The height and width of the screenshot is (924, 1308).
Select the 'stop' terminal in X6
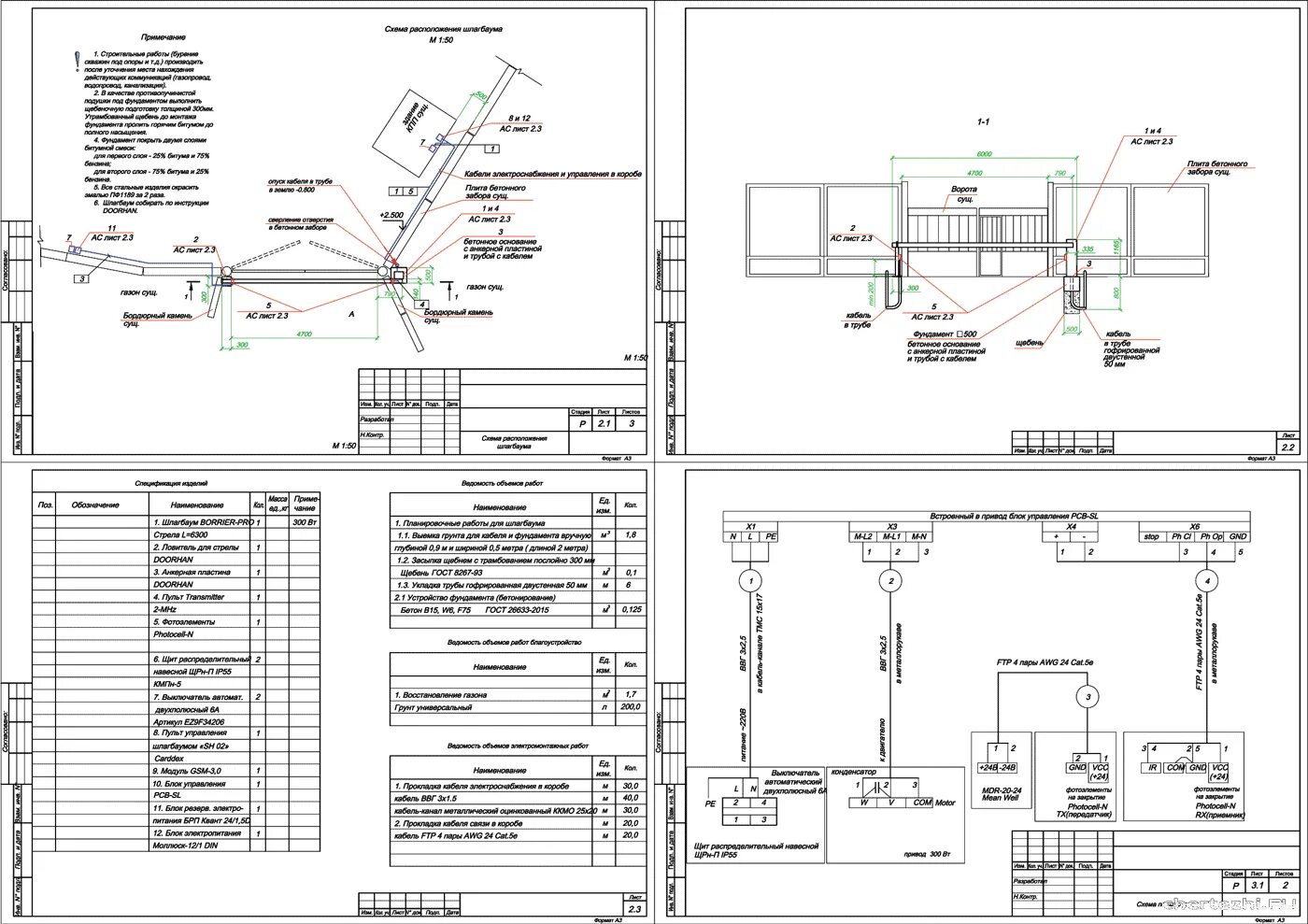[x=1151, y=536]
